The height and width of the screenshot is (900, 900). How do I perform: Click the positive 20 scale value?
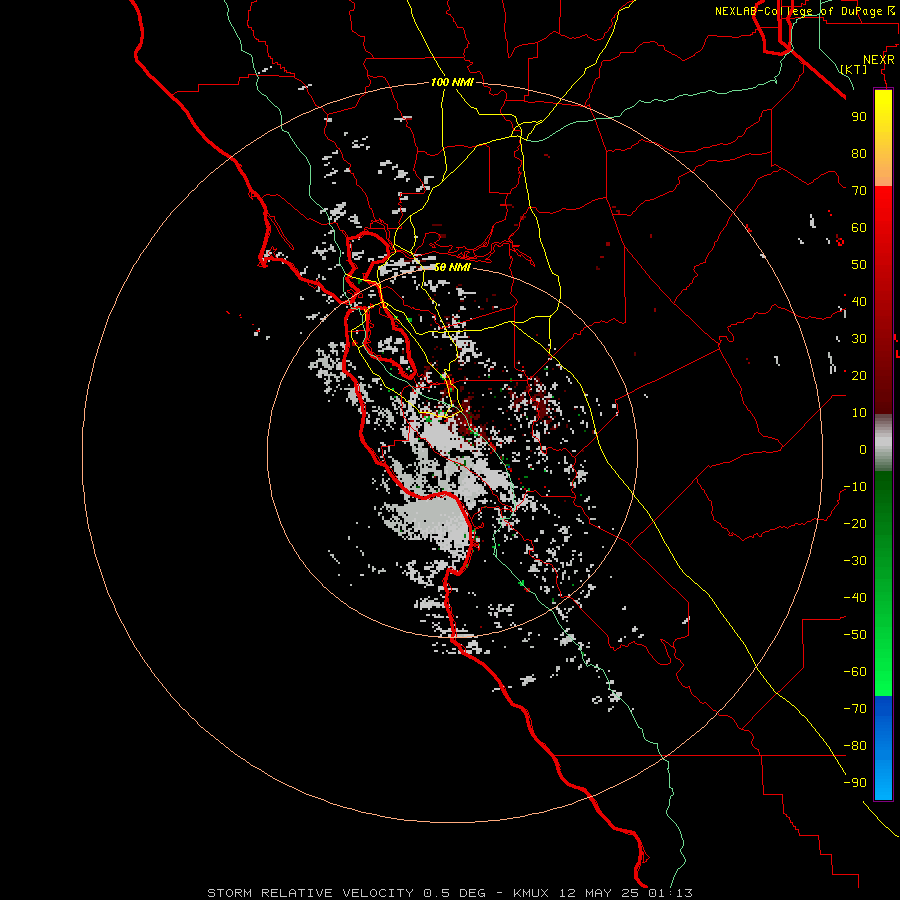coord(859,376)
